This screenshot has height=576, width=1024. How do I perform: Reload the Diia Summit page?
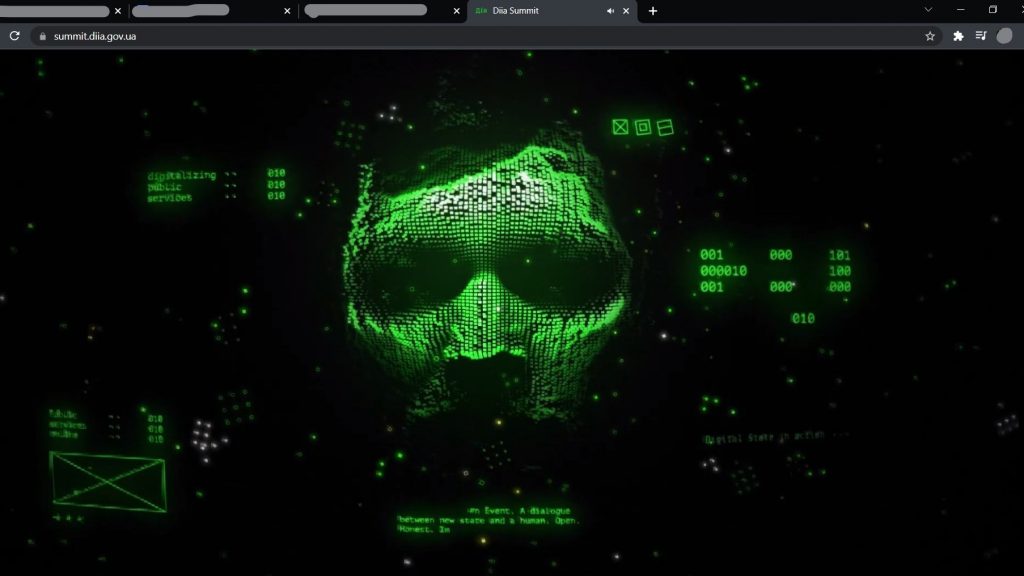click(14, 36)
